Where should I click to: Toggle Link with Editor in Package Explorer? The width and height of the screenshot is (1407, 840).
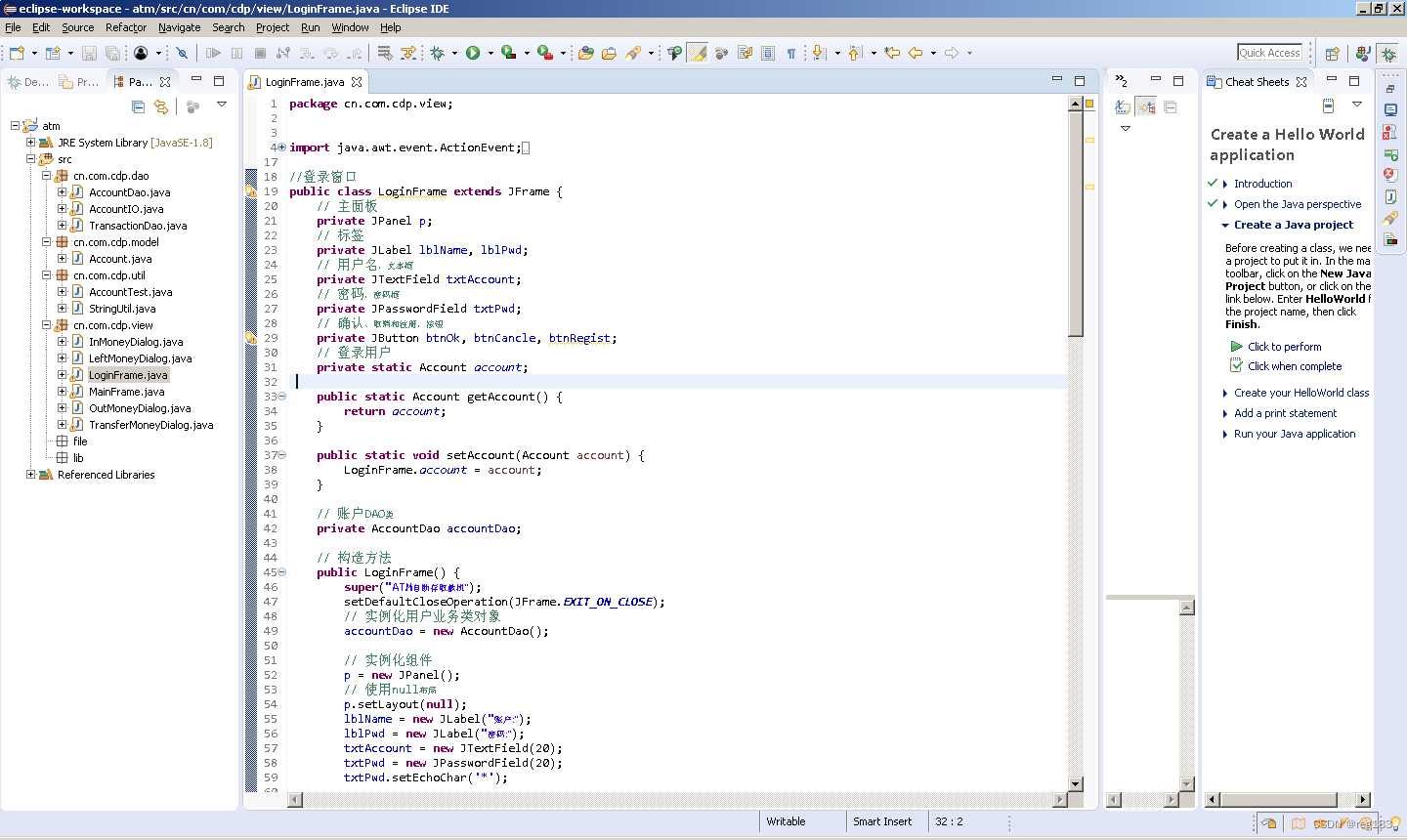tap(161, 105)
